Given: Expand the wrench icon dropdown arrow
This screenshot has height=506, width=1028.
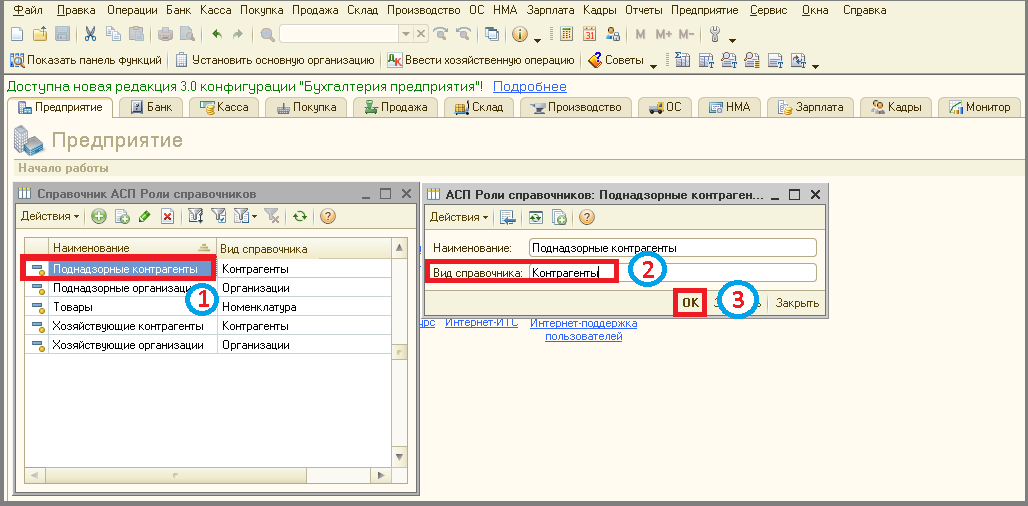Looking at the screenshot, I should click(732, 39).
